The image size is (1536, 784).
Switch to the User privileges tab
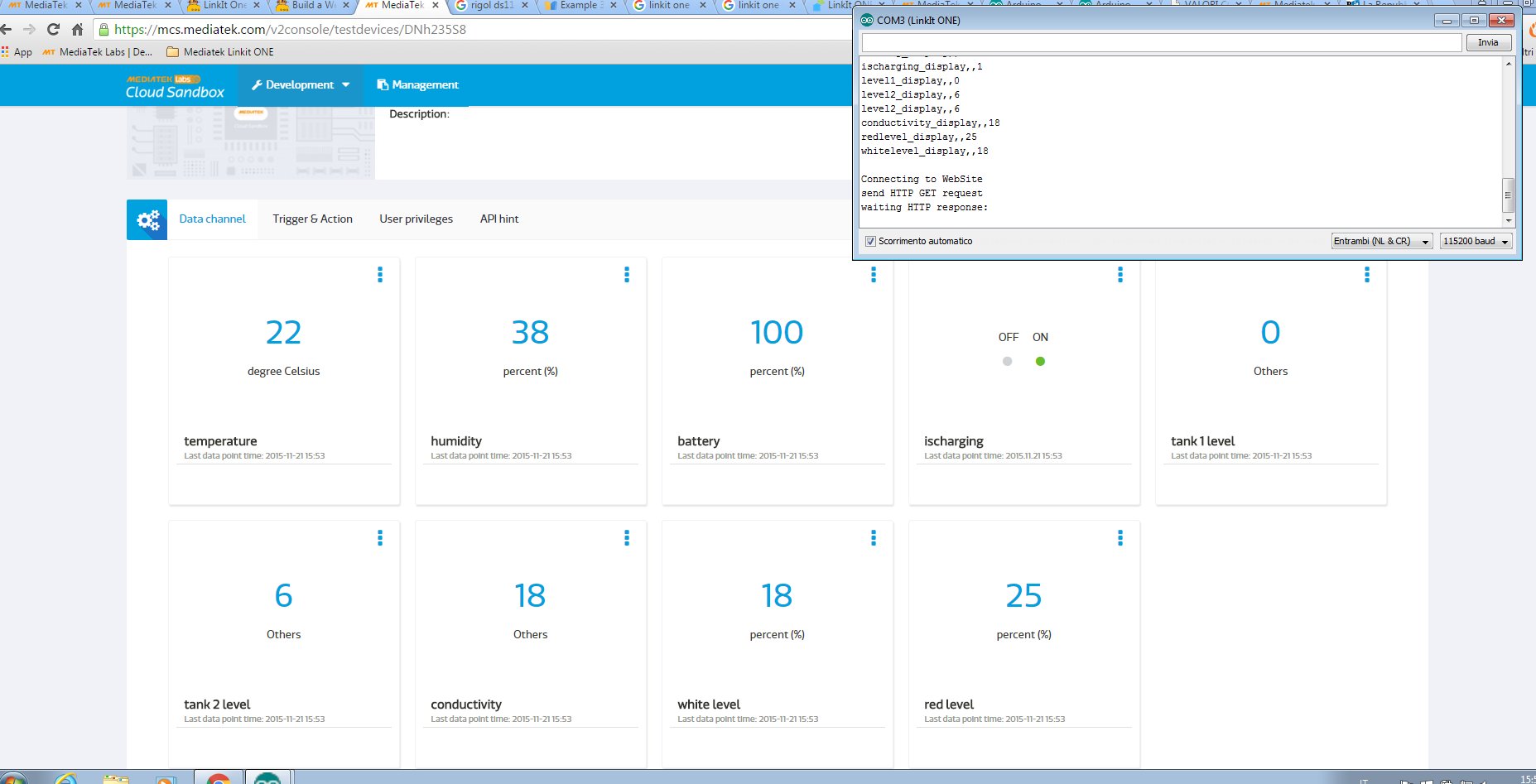click(x=417, y=219)
